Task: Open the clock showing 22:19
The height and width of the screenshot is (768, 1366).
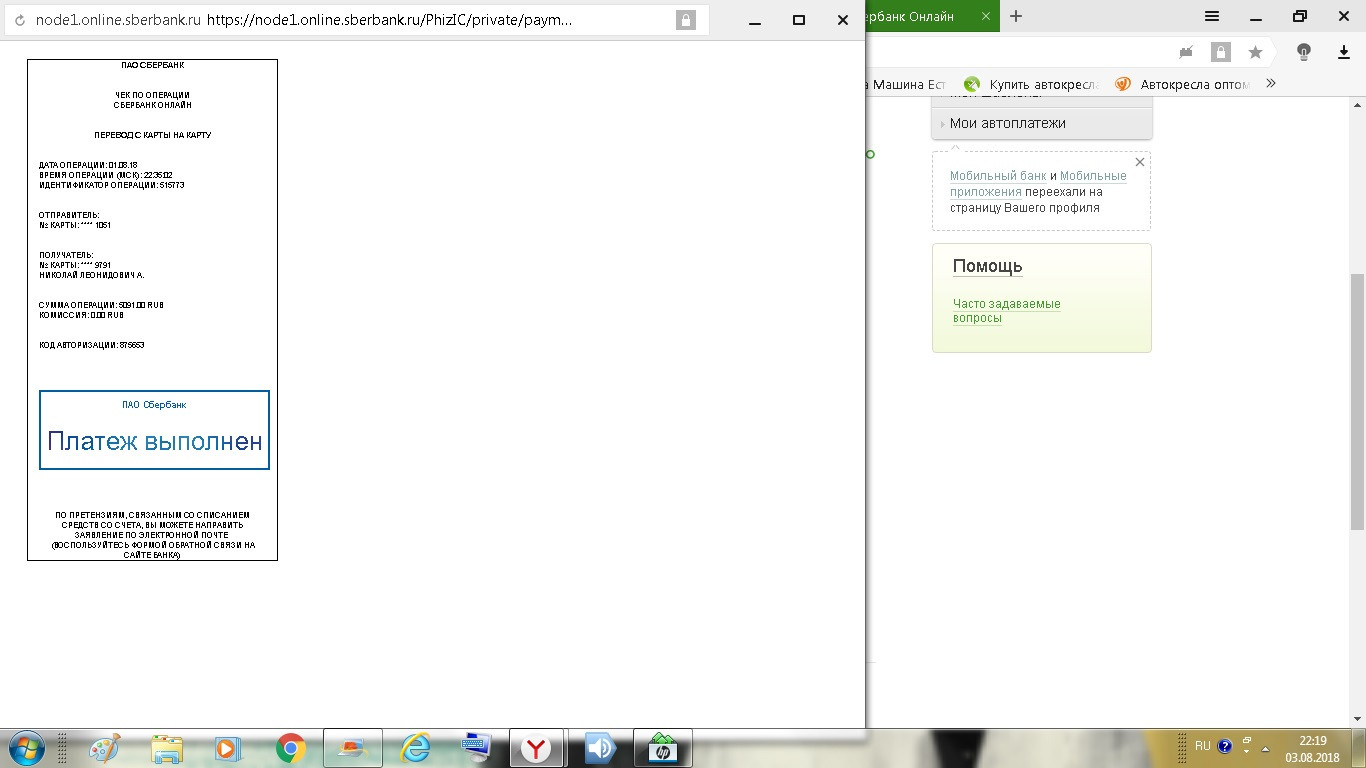Action: 1313,749
